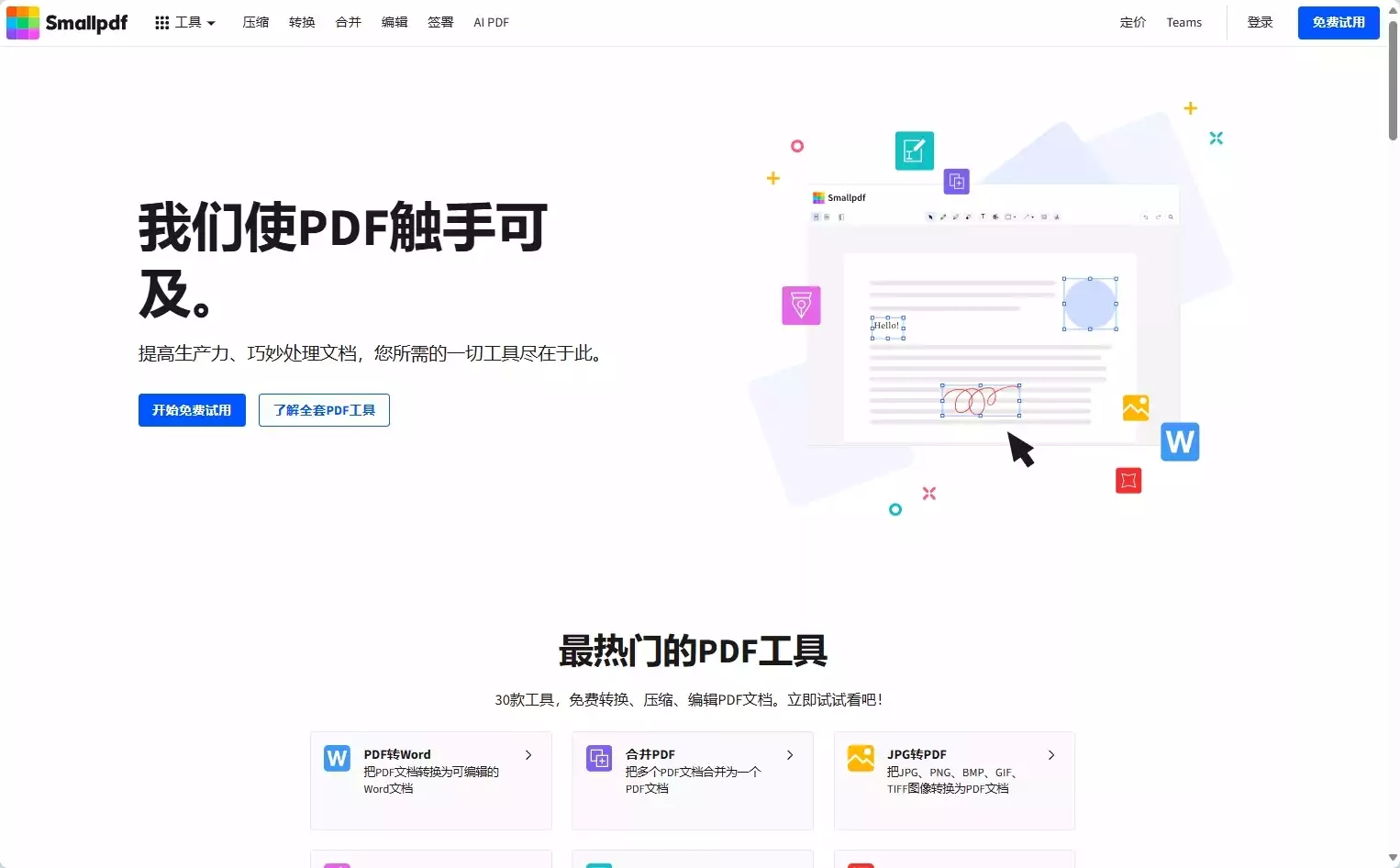Viewport: 1400px width, 868px height.
Task: Click the chevron on JPG转PDF card
Action: click(1051, 755)
